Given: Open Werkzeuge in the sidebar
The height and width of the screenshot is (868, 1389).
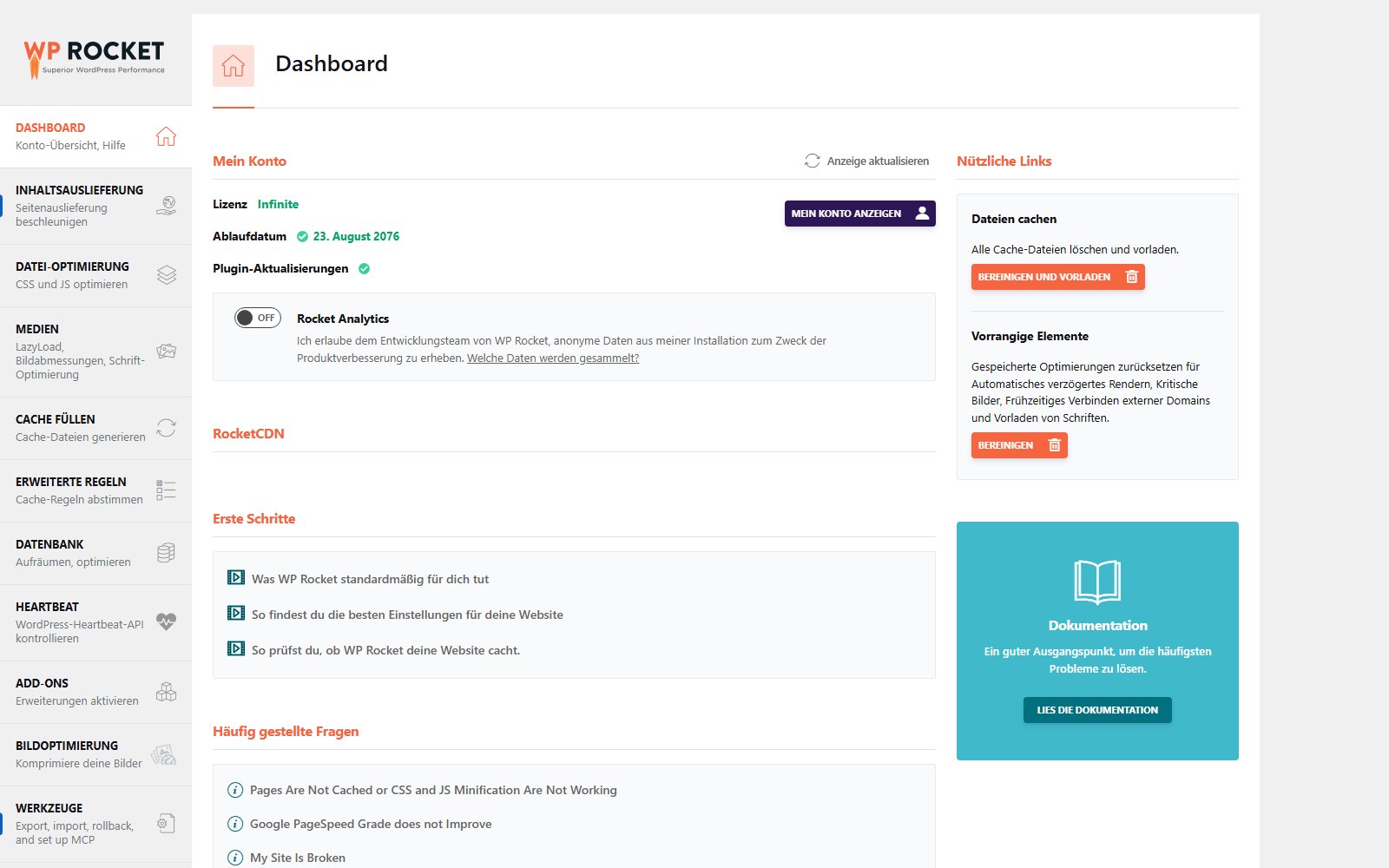Looking at the screenshot, I should (95, 824).
